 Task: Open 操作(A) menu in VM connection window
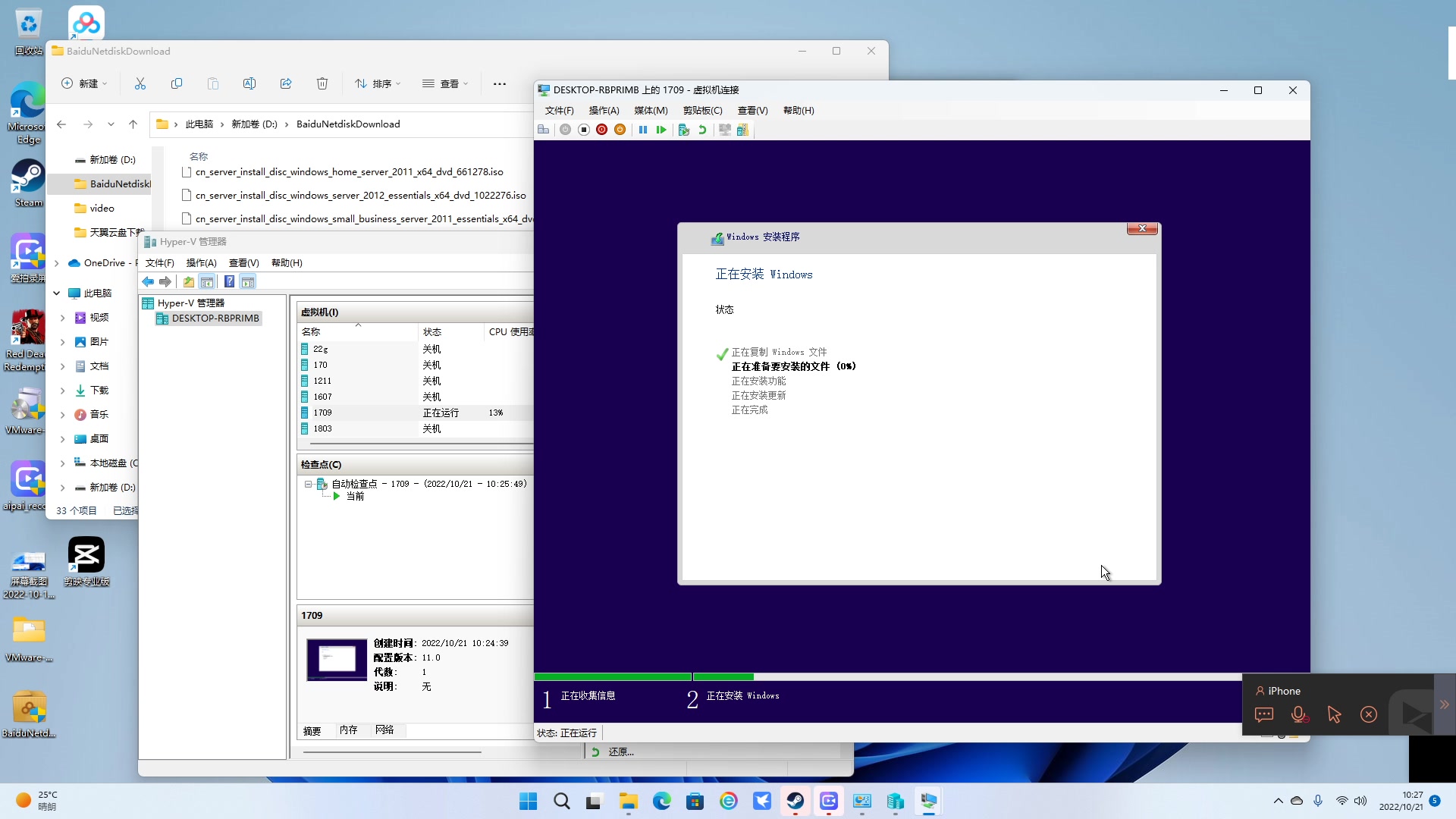(604, 111)
